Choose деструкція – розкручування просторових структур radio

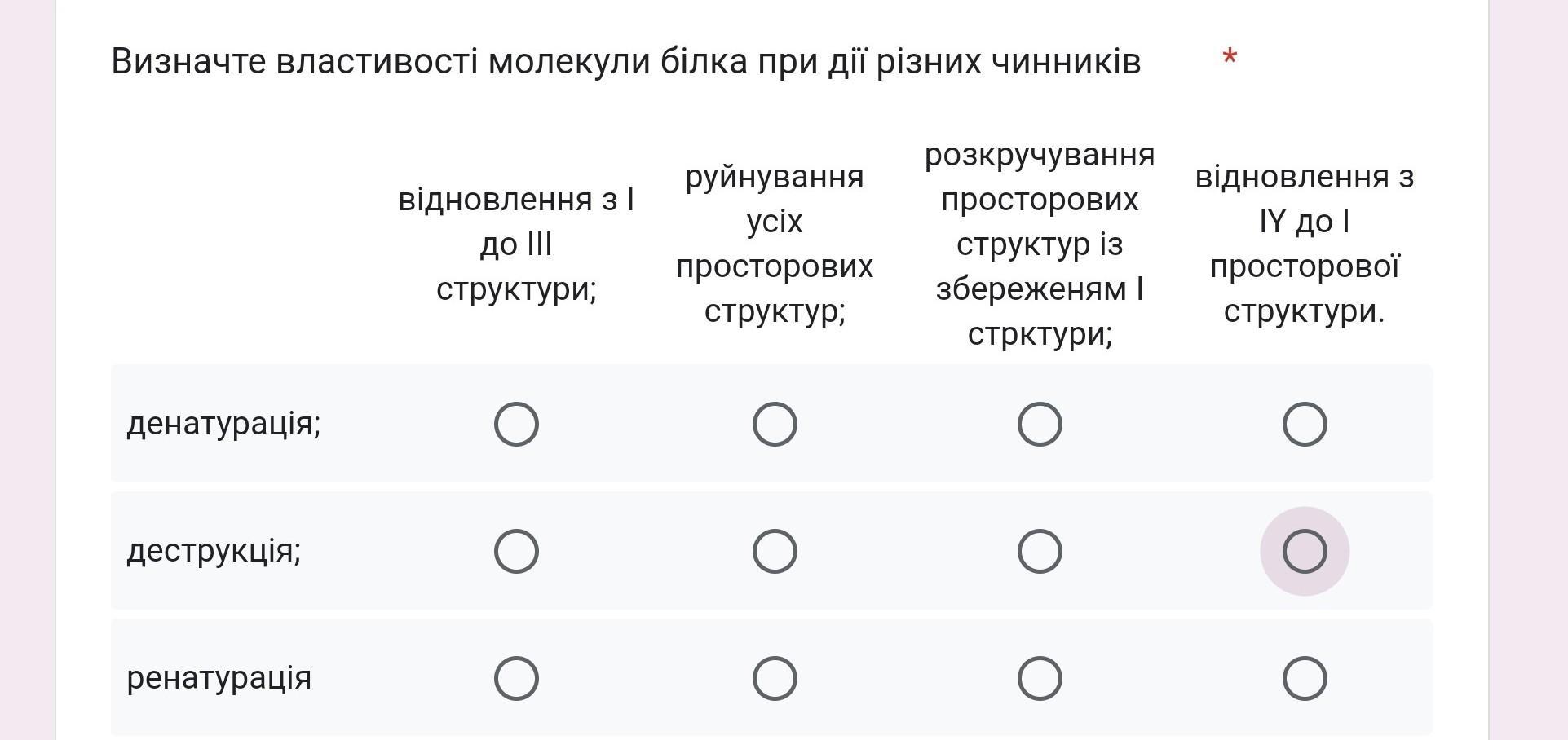point(1040,552)
